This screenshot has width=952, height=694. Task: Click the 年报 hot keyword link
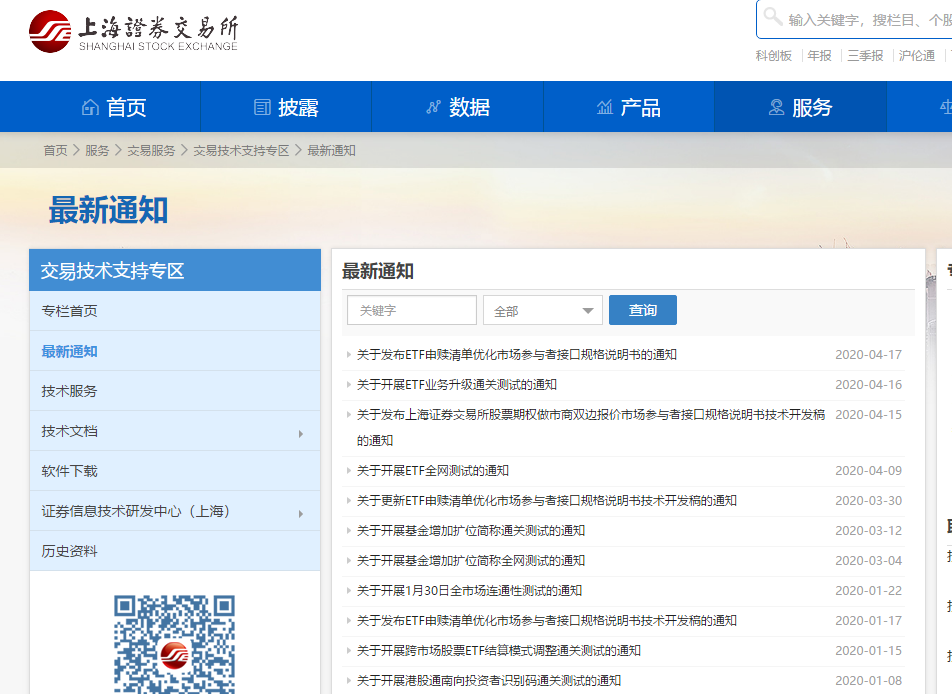[x=819, y=56]
